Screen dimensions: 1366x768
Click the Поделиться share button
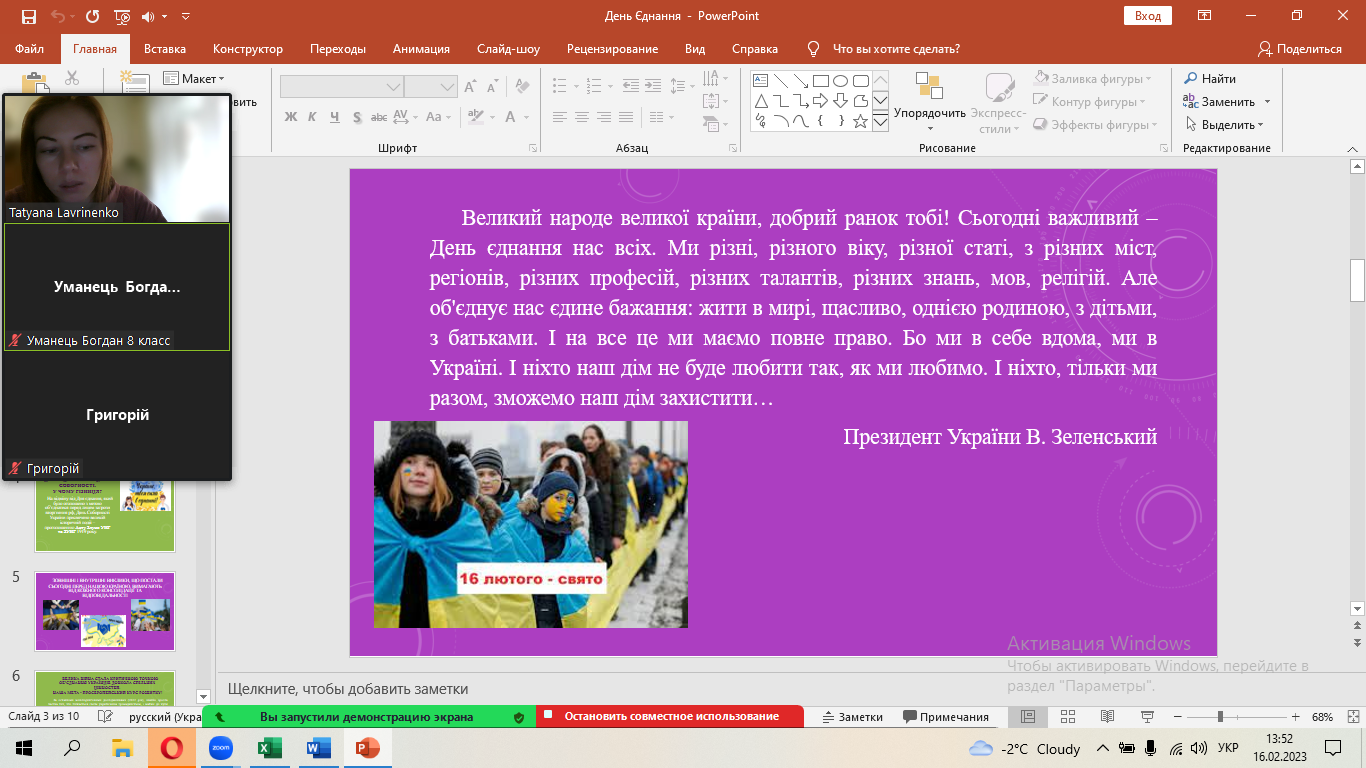tap(1300, 49)
